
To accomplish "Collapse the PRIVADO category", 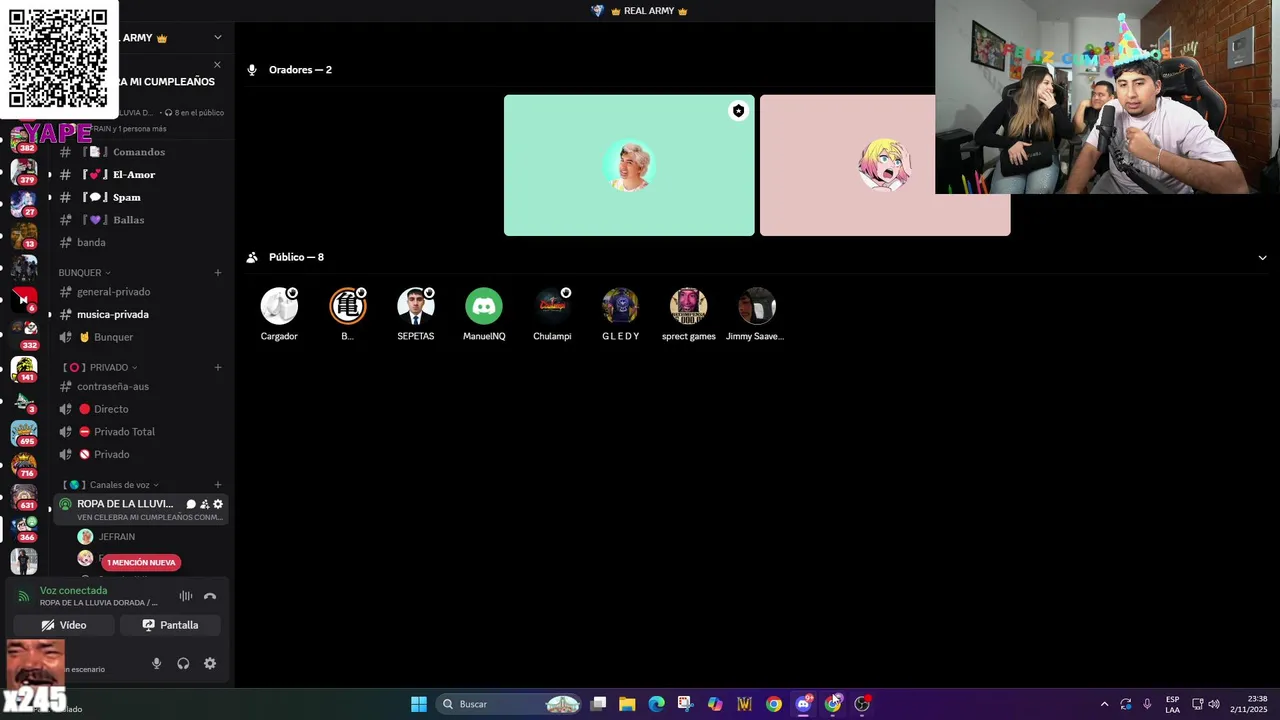I will [100, 367].
